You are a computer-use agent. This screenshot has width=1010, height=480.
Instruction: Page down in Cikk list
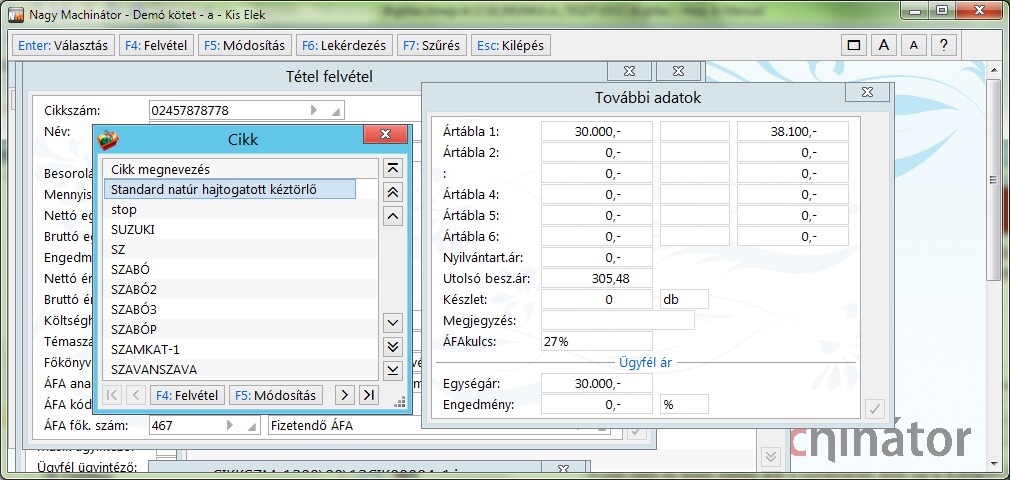(392, 347)
